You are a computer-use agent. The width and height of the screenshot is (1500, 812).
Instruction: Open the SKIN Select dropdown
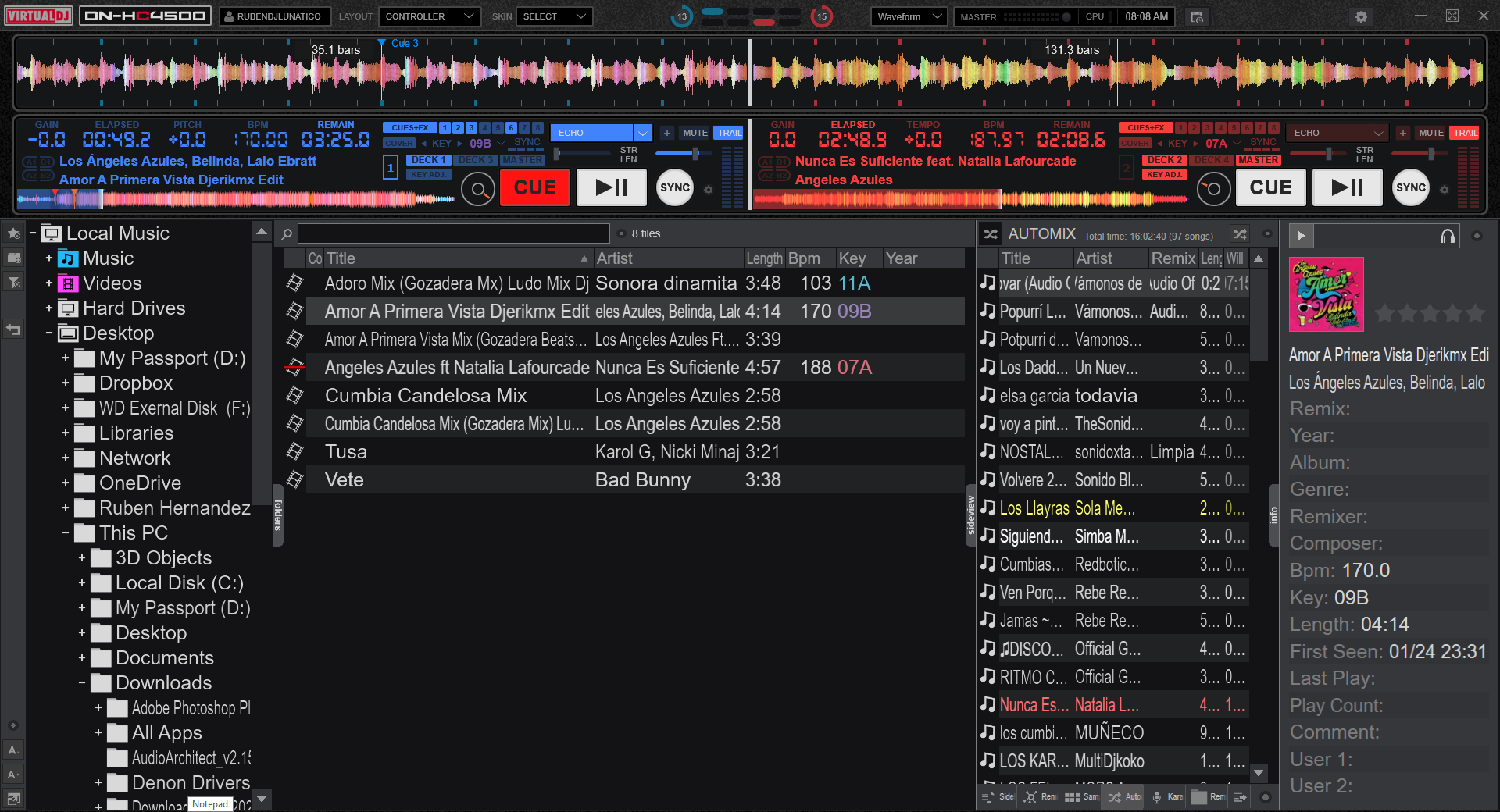(x=554, y=16)
